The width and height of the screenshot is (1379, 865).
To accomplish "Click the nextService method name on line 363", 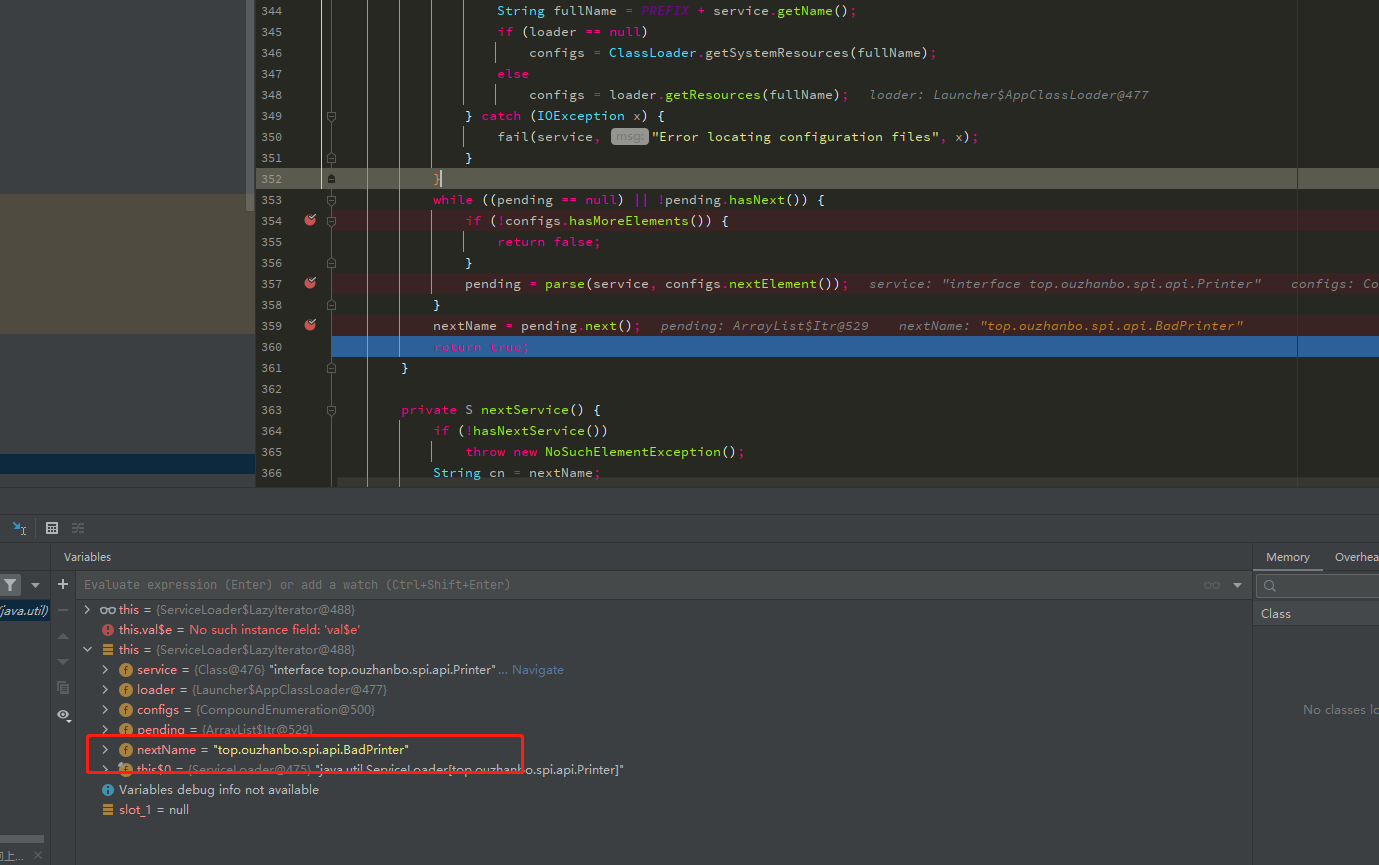I will [525, 410].
